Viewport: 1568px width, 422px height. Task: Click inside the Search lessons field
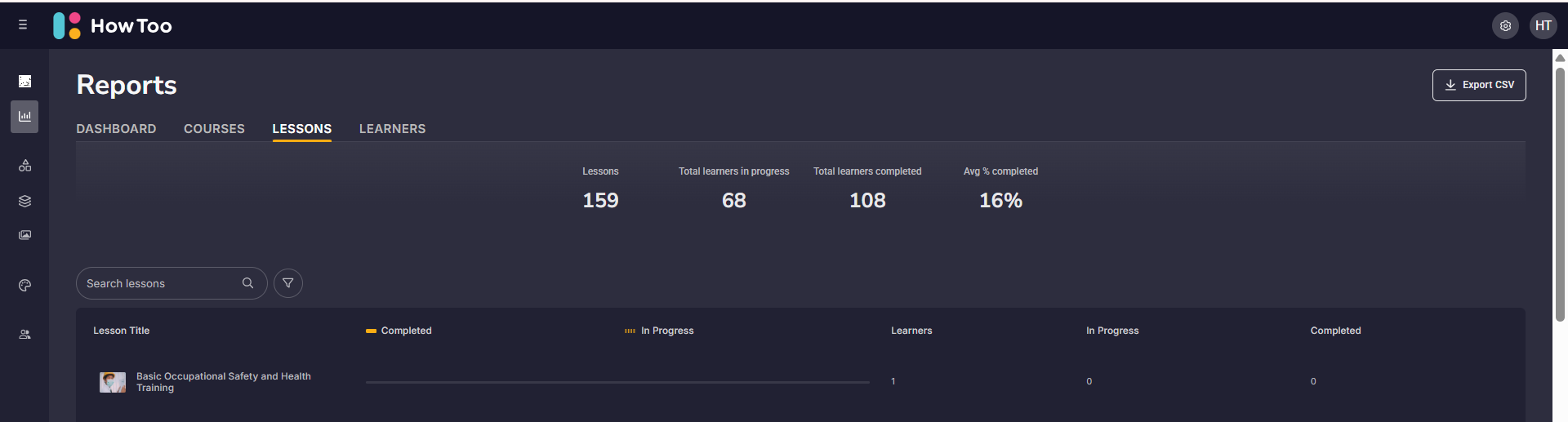[159, 283]
